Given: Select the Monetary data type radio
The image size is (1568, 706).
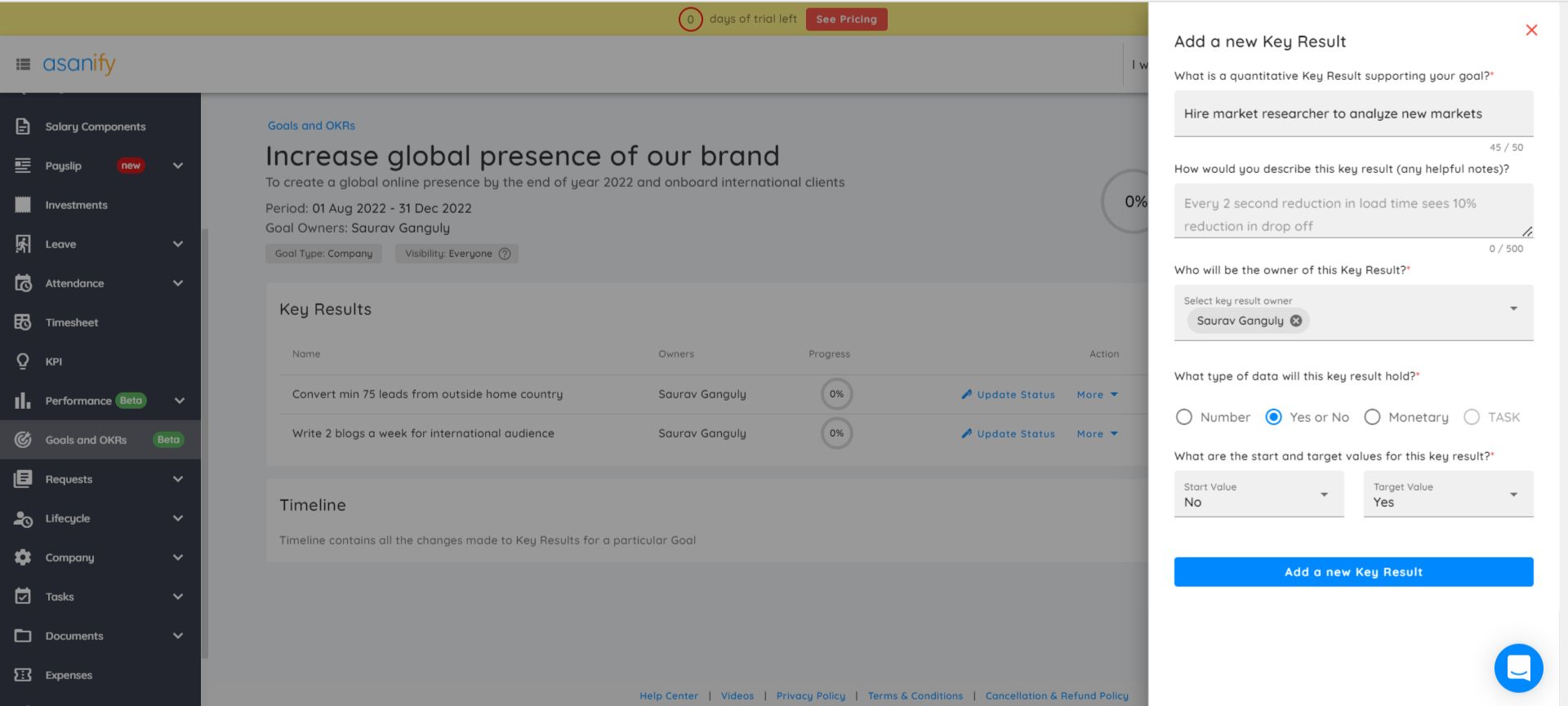Looking at the screenshot, I should 1372,417.
